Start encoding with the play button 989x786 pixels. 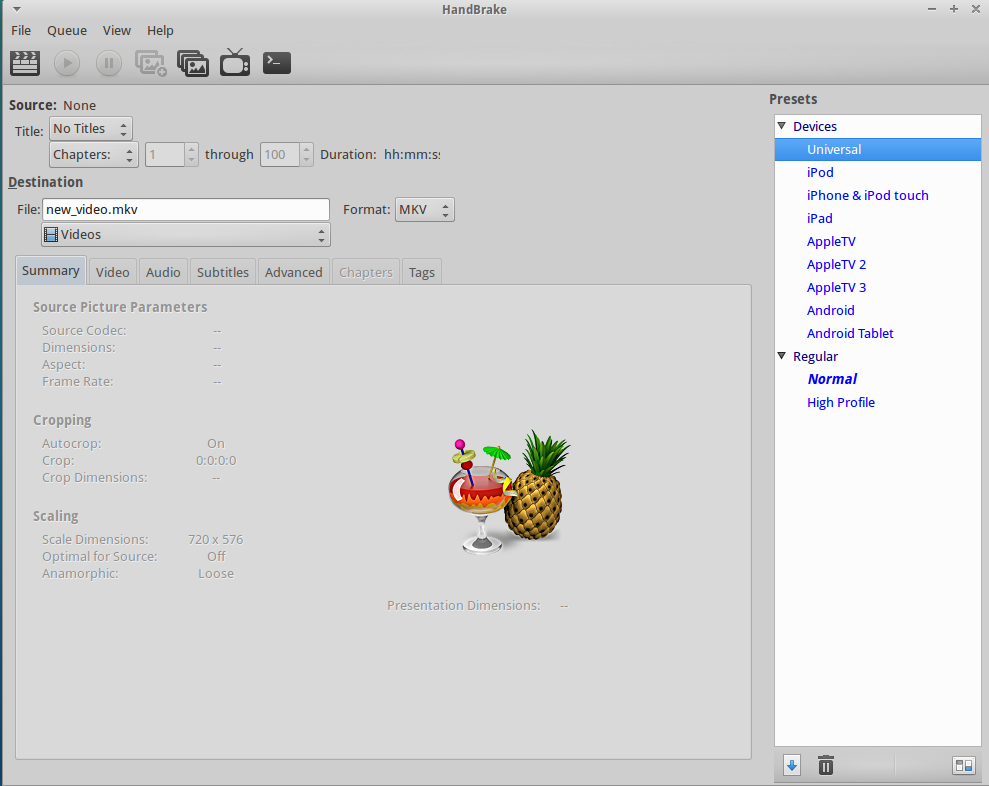point(67,63)
